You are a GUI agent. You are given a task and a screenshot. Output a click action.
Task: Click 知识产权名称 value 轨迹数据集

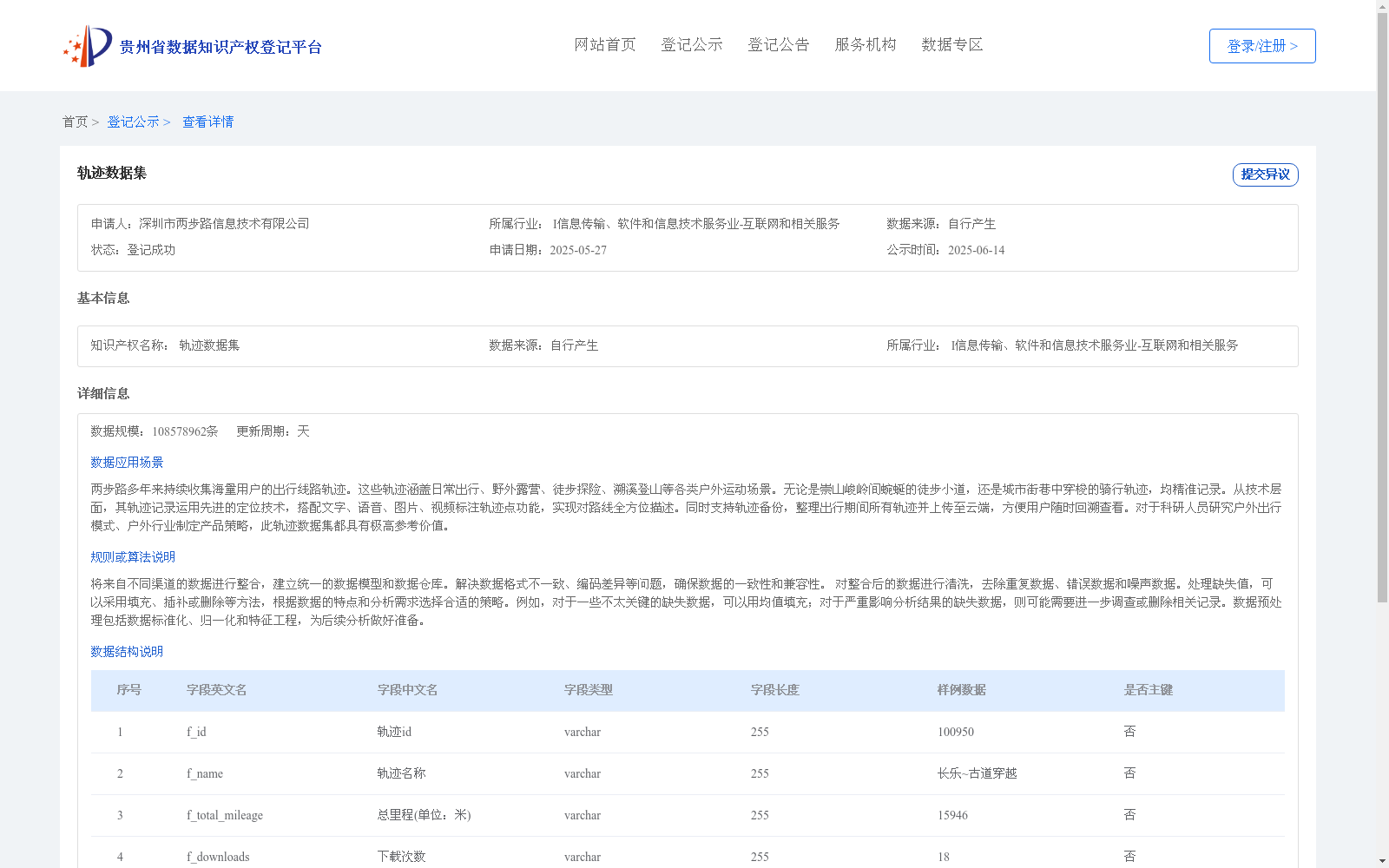[x=209, y=345]
